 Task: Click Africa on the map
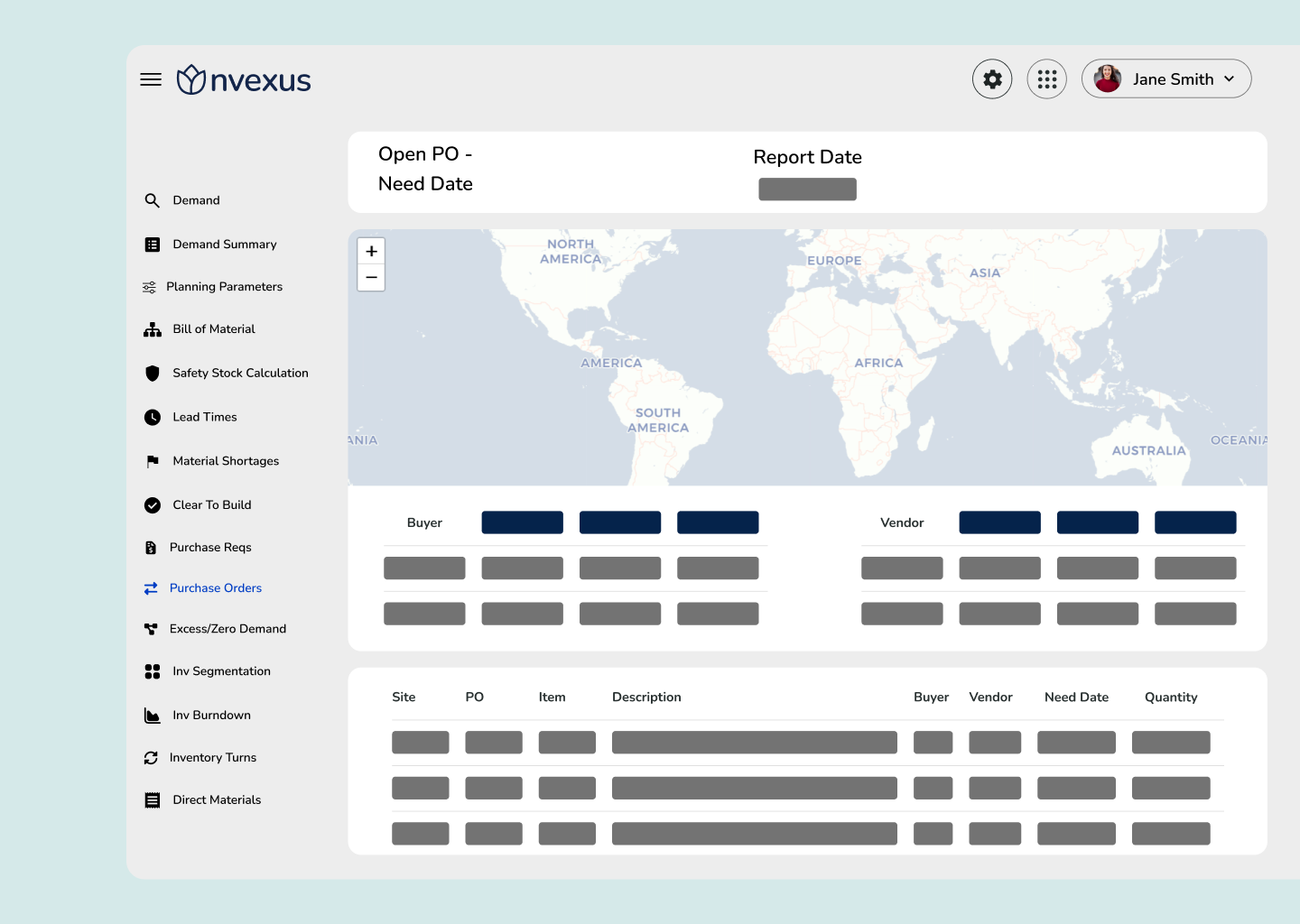[878, 363]
